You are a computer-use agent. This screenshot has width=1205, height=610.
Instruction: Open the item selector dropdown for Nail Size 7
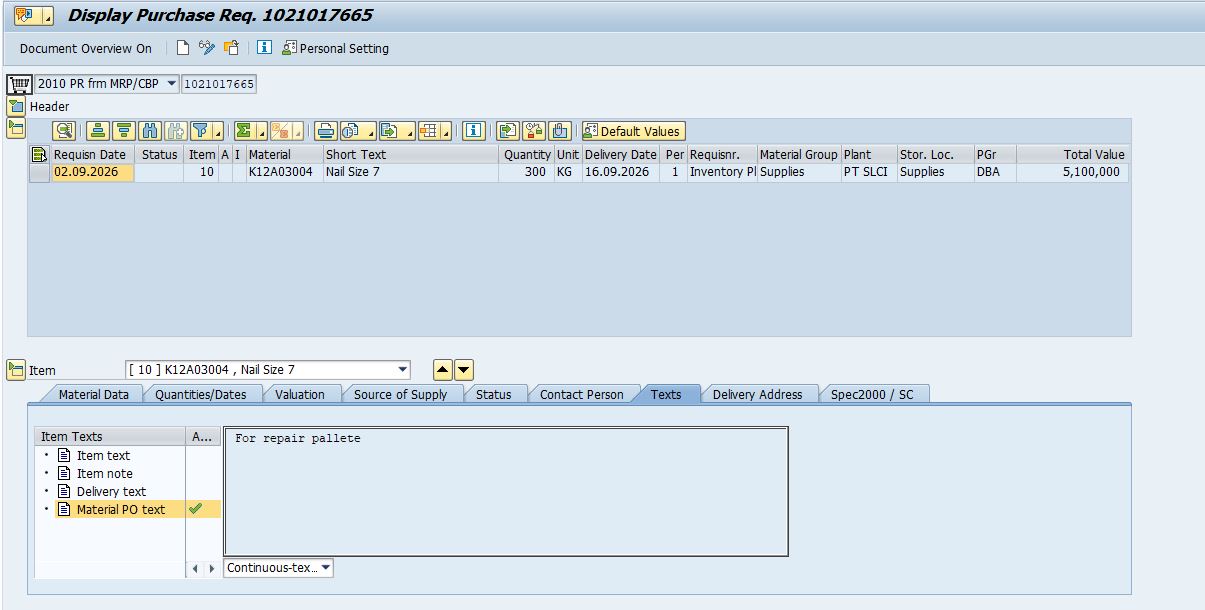402,370
